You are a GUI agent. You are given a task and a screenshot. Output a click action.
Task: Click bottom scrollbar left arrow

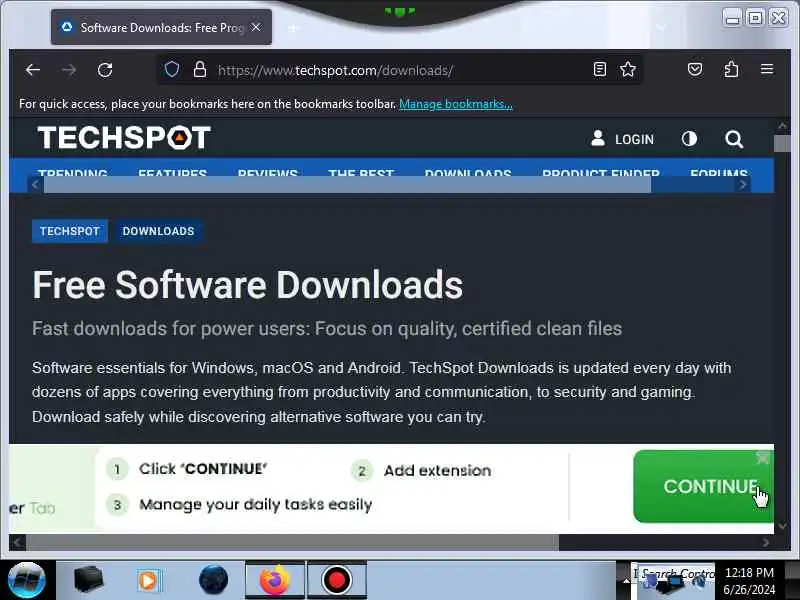tap(17, 542)
